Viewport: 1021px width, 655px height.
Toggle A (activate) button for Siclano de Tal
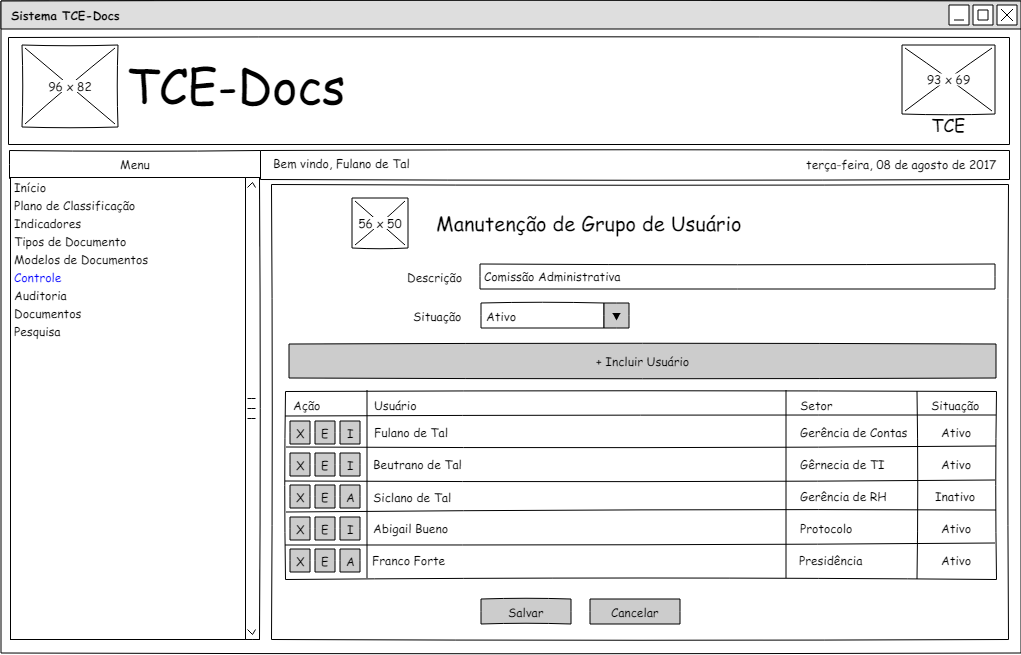click(349, 497)
